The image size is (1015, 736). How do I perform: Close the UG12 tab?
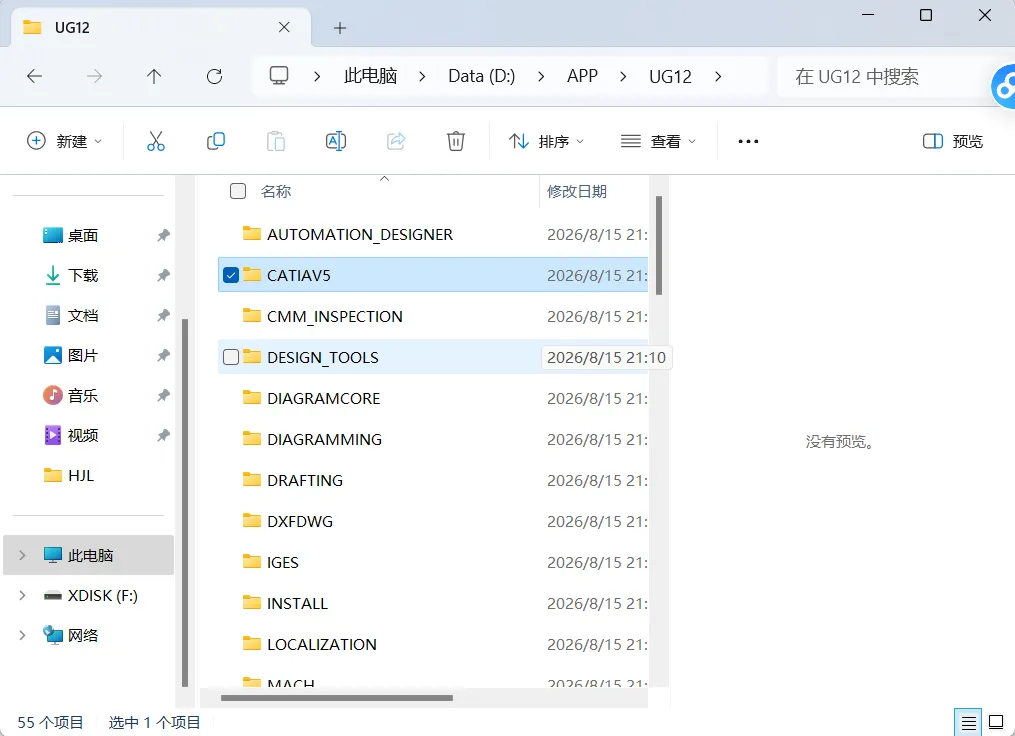point(284,27)
